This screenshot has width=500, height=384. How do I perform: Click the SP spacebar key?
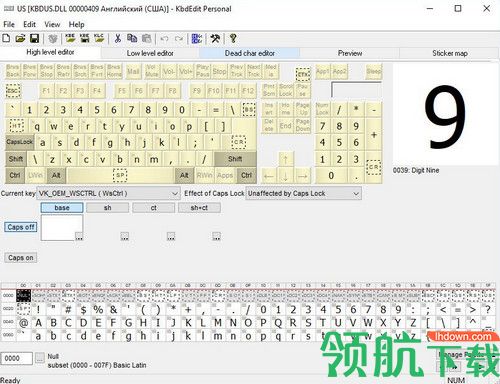tap(120, 175)
